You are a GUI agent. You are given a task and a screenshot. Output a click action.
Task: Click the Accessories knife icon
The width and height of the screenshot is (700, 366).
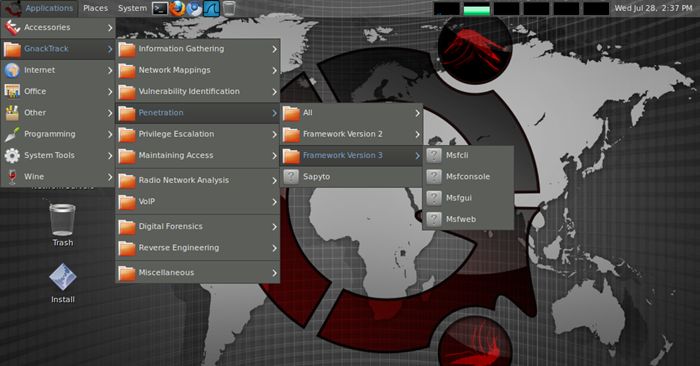click(x=12, y=28)
